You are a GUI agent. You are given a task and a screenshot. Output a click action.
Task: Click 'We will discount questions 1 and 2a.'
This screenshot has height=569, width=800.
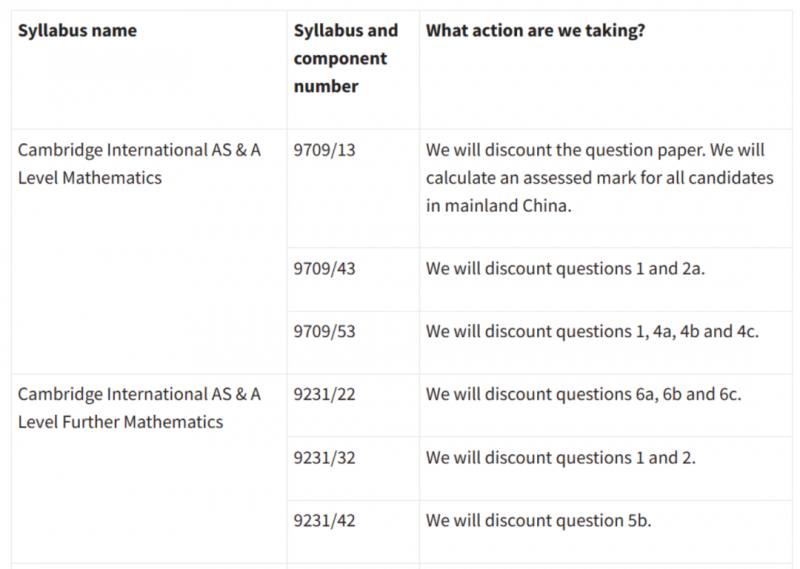point(565,268)
